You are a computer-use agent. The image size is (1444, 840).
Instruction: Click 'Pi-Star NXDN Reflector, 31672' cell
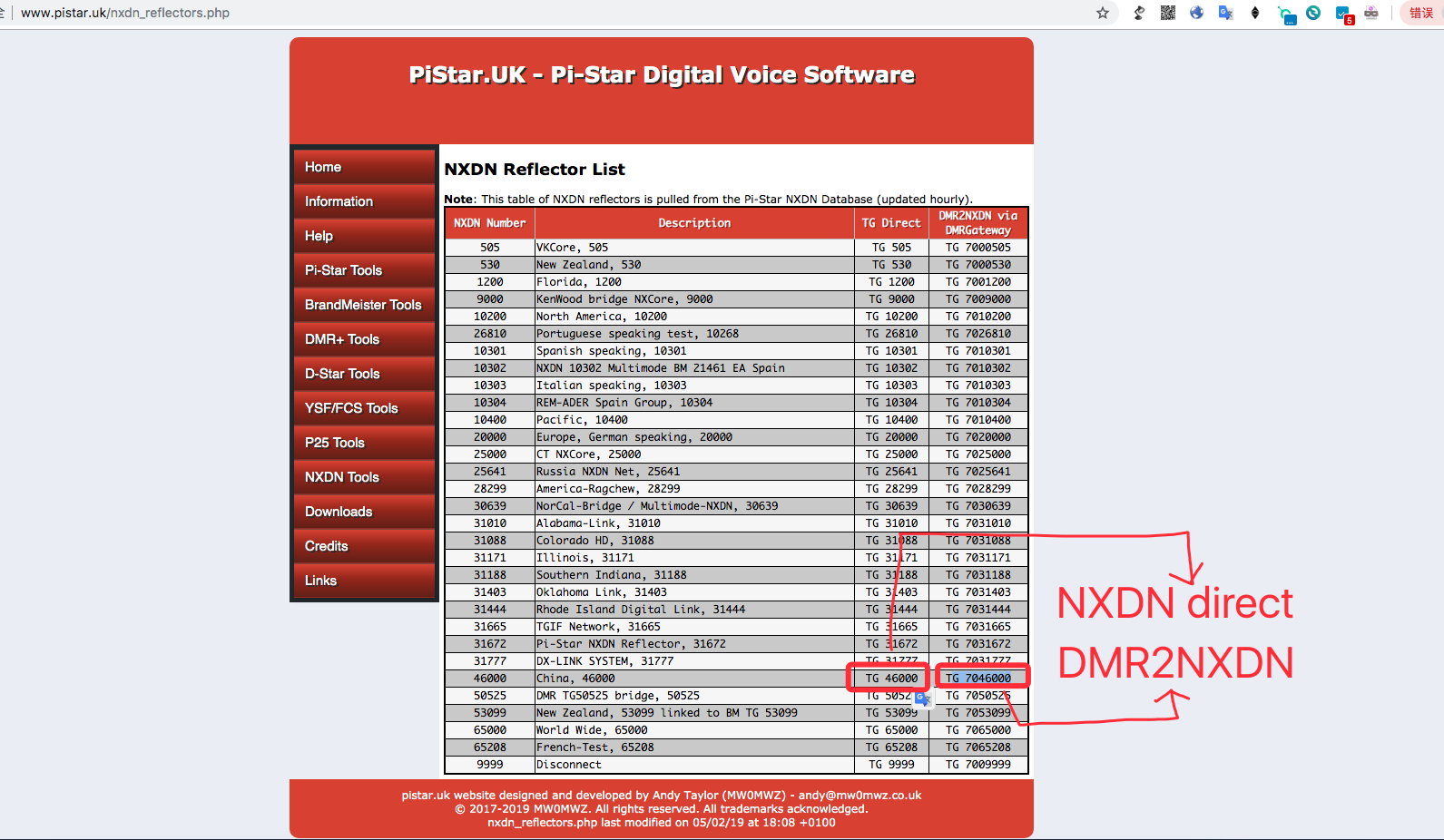tap(694, 644)
